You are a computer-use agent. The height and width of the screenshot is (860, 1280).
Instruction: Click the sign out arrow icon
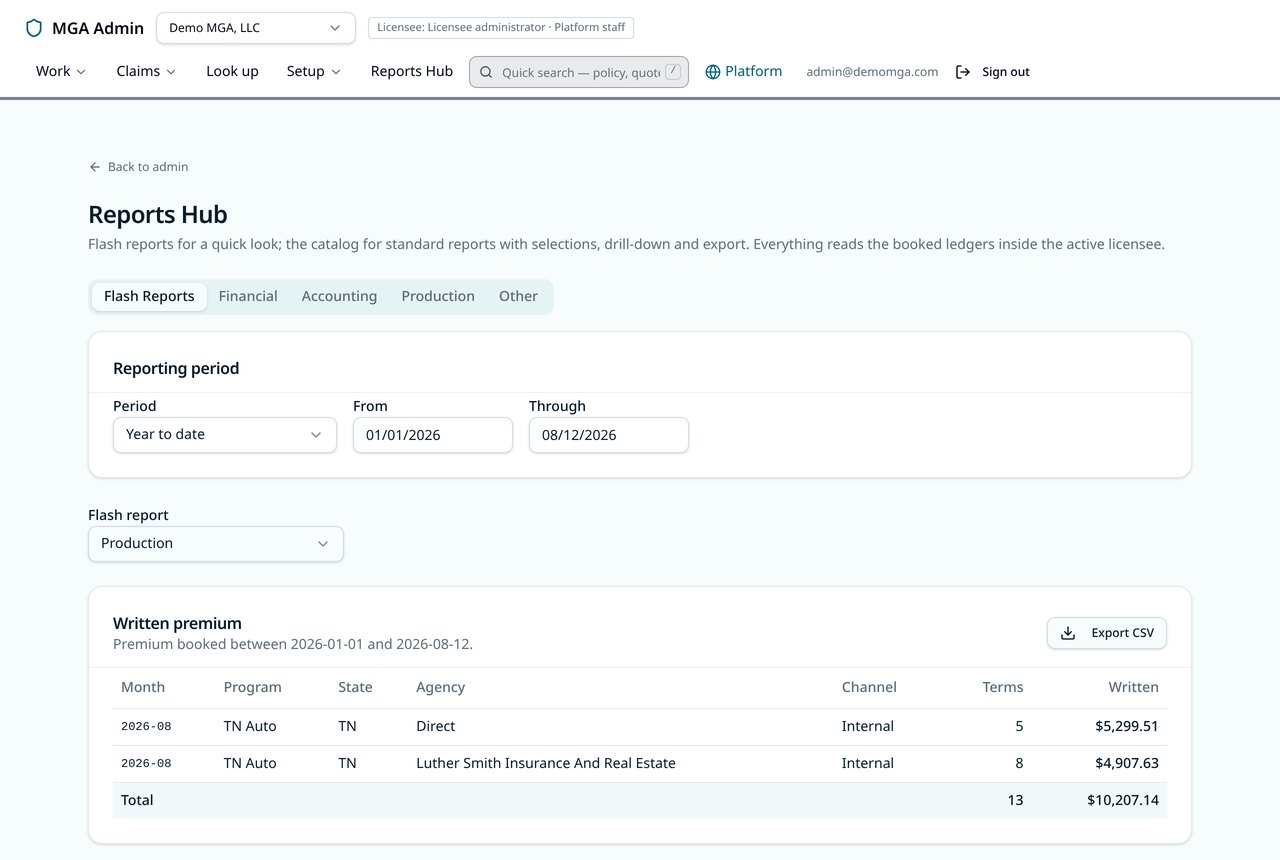click(x=963, y=72)
